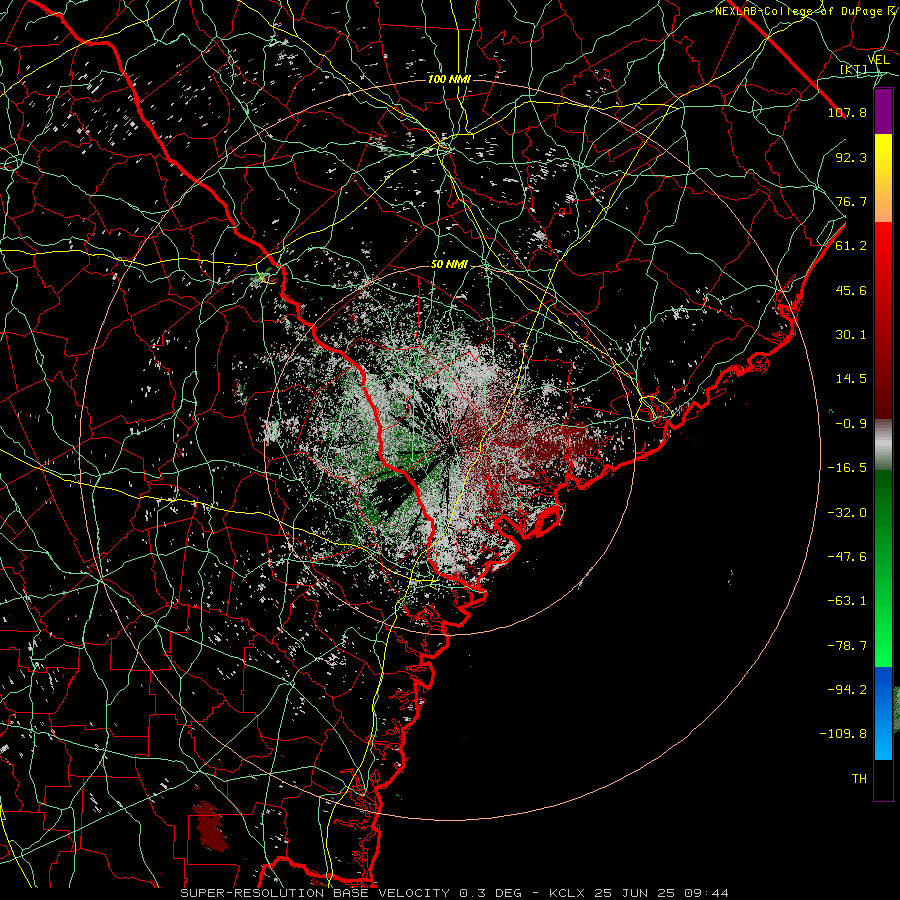The height and width of the screenshot is (900, 900).
Task: Click the gray zero-velocity segment of the color bar
Action: coord(883,445)
